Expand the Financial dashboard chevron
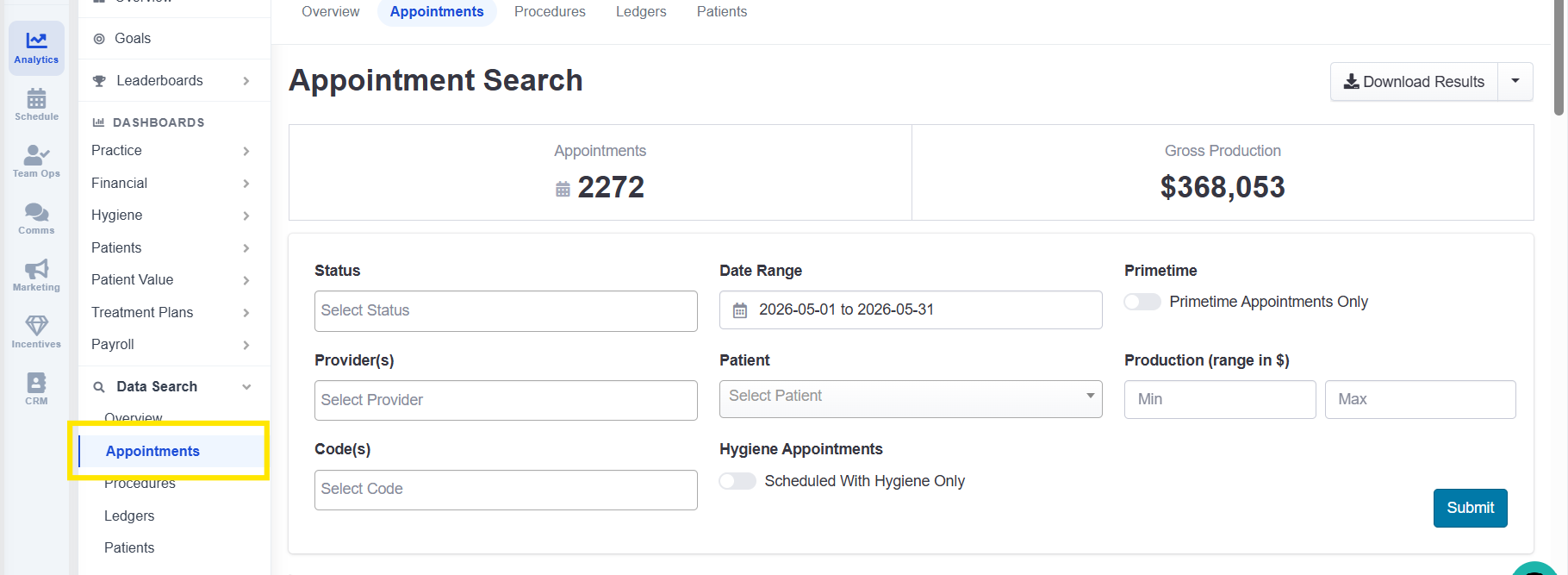 246,184
